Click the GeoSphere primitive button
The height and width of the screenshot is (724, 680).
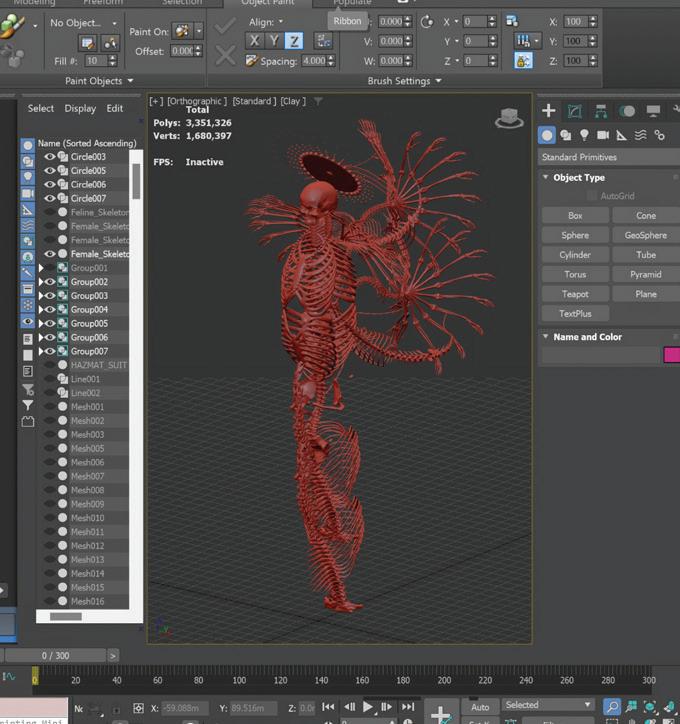click(x=645, y=235)
